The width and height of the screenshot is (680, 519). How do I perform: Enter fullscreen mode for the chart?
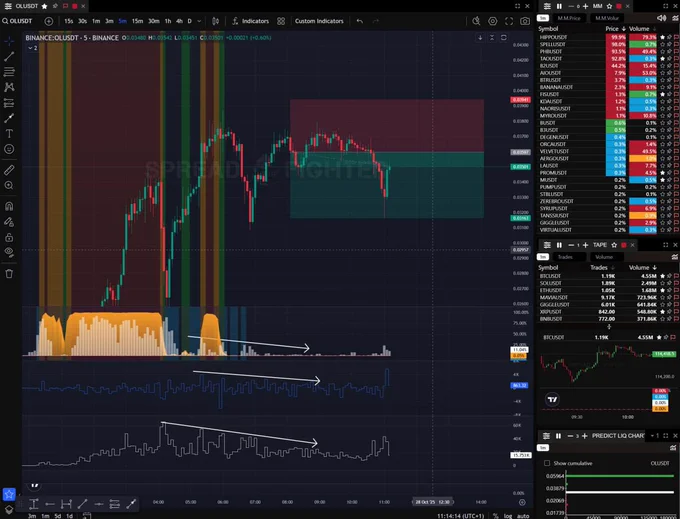(x=509, y=21)
